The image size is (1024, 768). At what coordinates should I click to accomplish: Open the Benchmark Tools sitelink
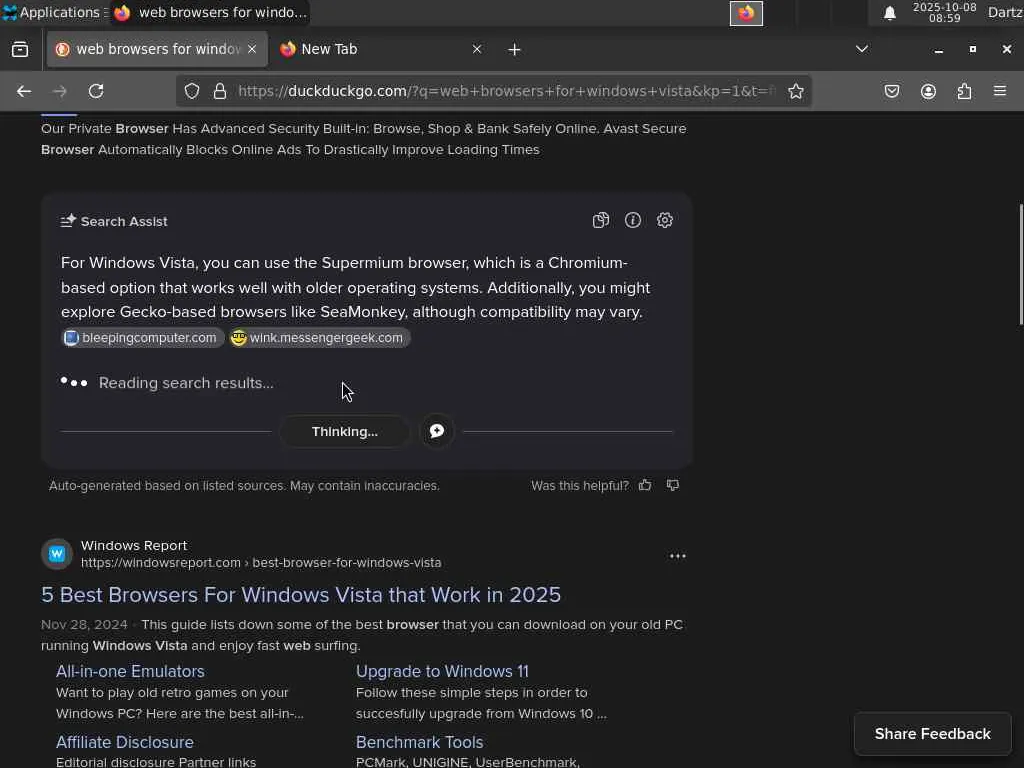pyautogui.click(x=419, y=743)
